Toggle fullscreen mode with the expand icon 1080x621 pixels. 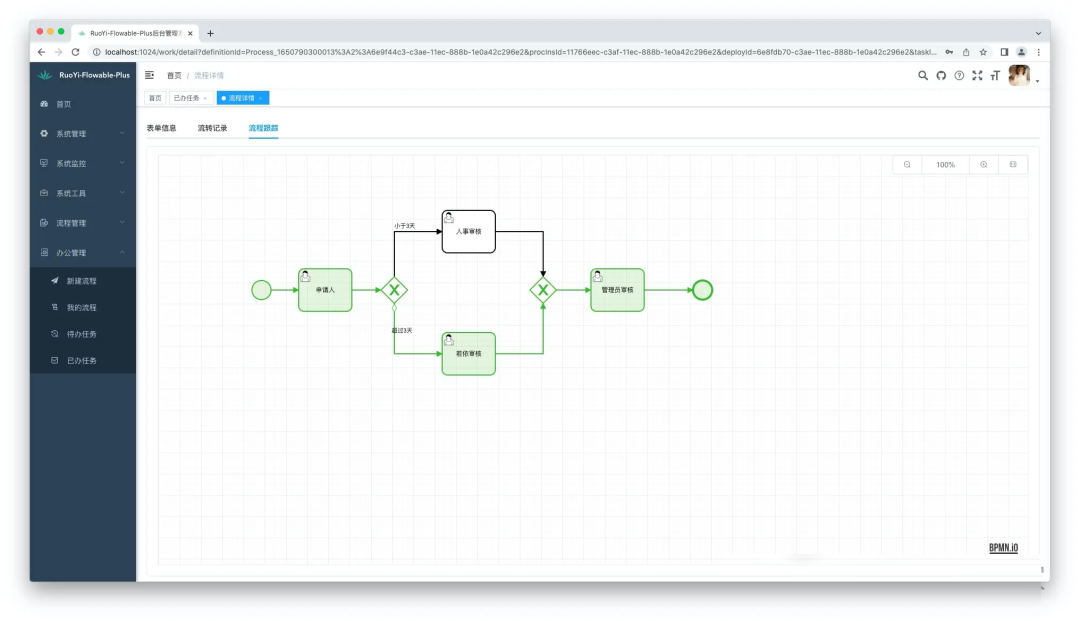(x=977, y=76)
